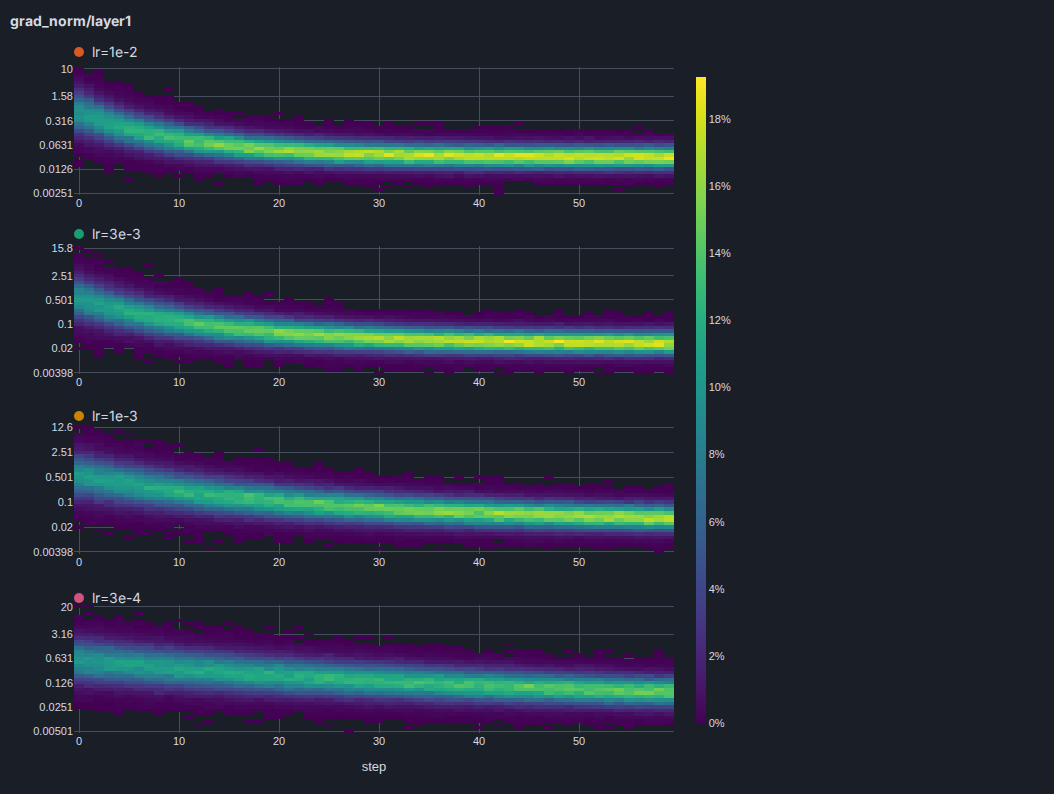Click the grad_norm/layer1 chart title
Screen dimensions: 1054x794
pyautogui.click(x=71, y=22)
